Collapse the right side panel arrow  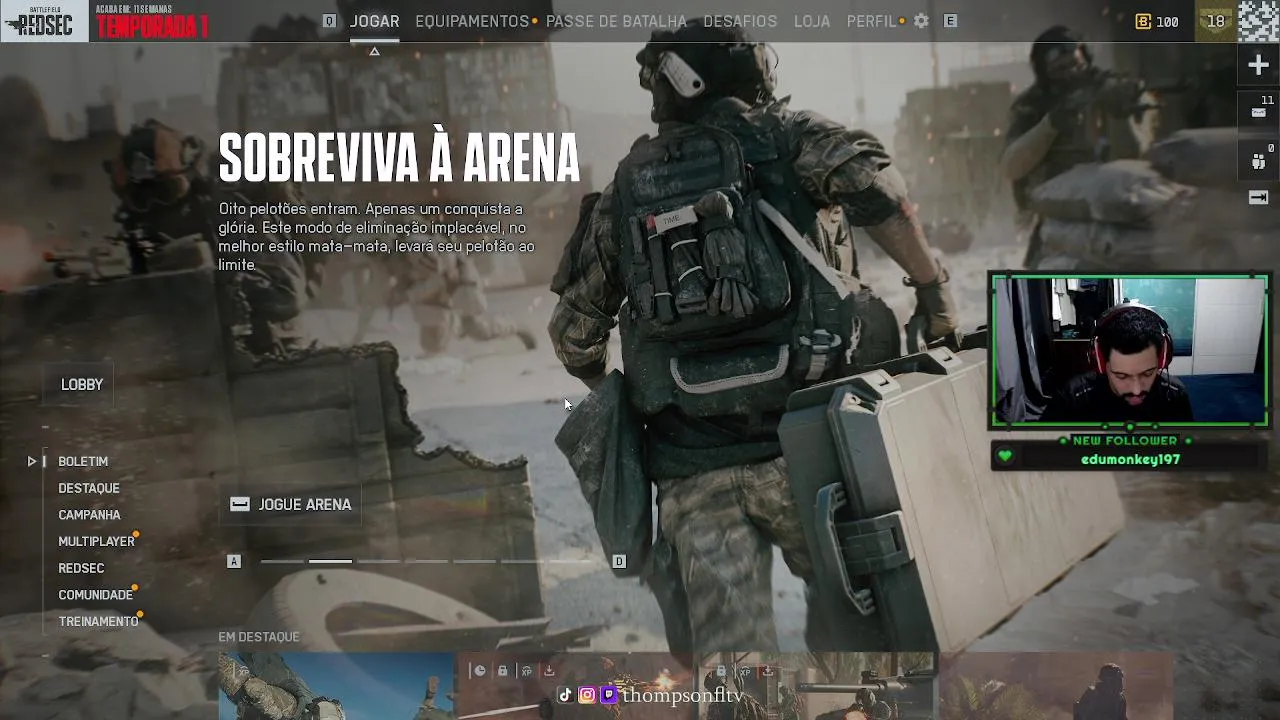pyautogui.click(x=1259, y=198)
